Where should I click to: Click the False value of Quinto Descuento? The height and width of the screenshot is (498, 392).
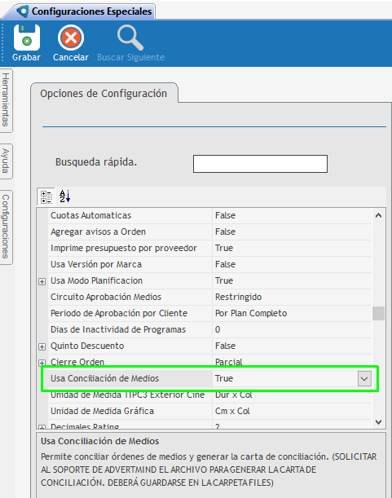pos(225,346)
